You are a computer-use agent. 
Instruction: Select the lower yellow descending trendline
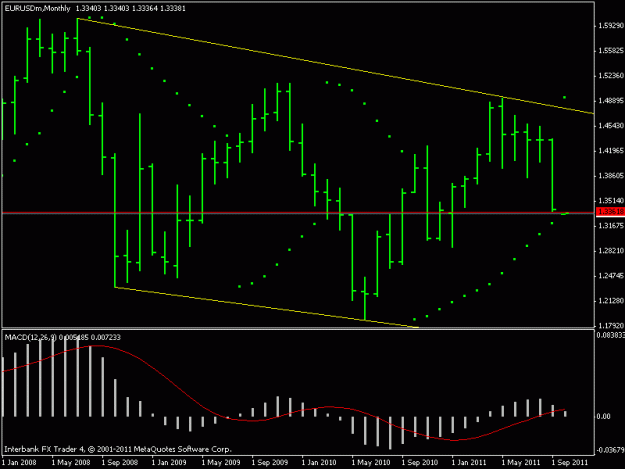[266, 307]
